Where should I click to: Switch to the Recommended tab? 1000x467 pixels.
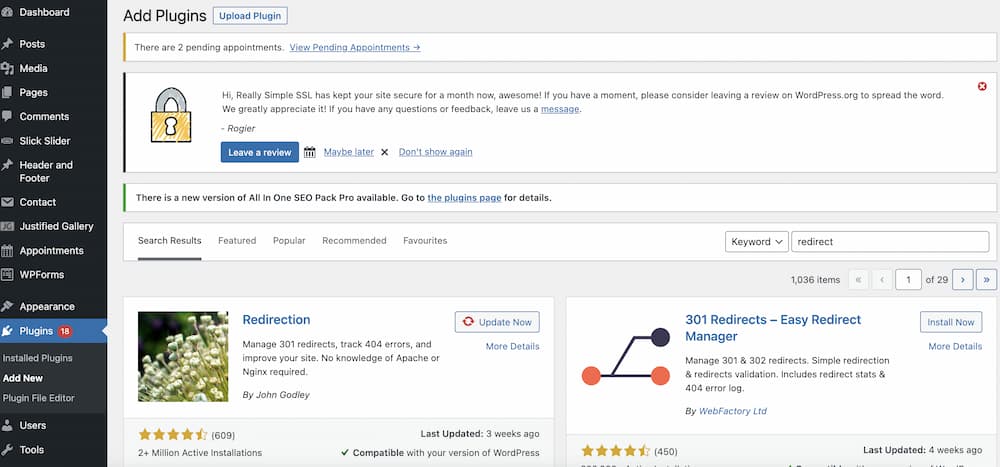[x=354, y=241]
